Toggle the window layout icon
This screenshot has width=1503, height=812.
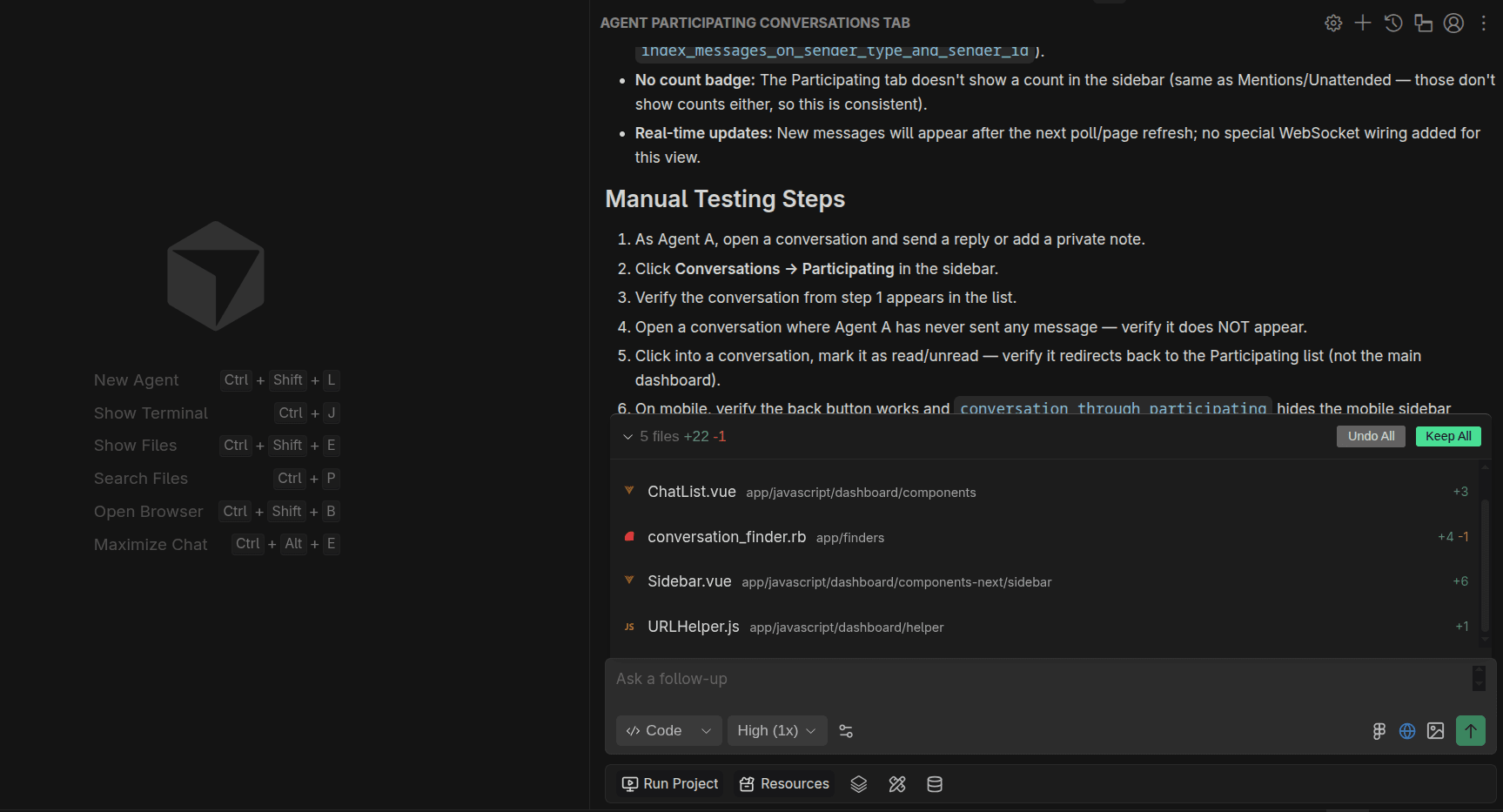[x=1424, y=23]
